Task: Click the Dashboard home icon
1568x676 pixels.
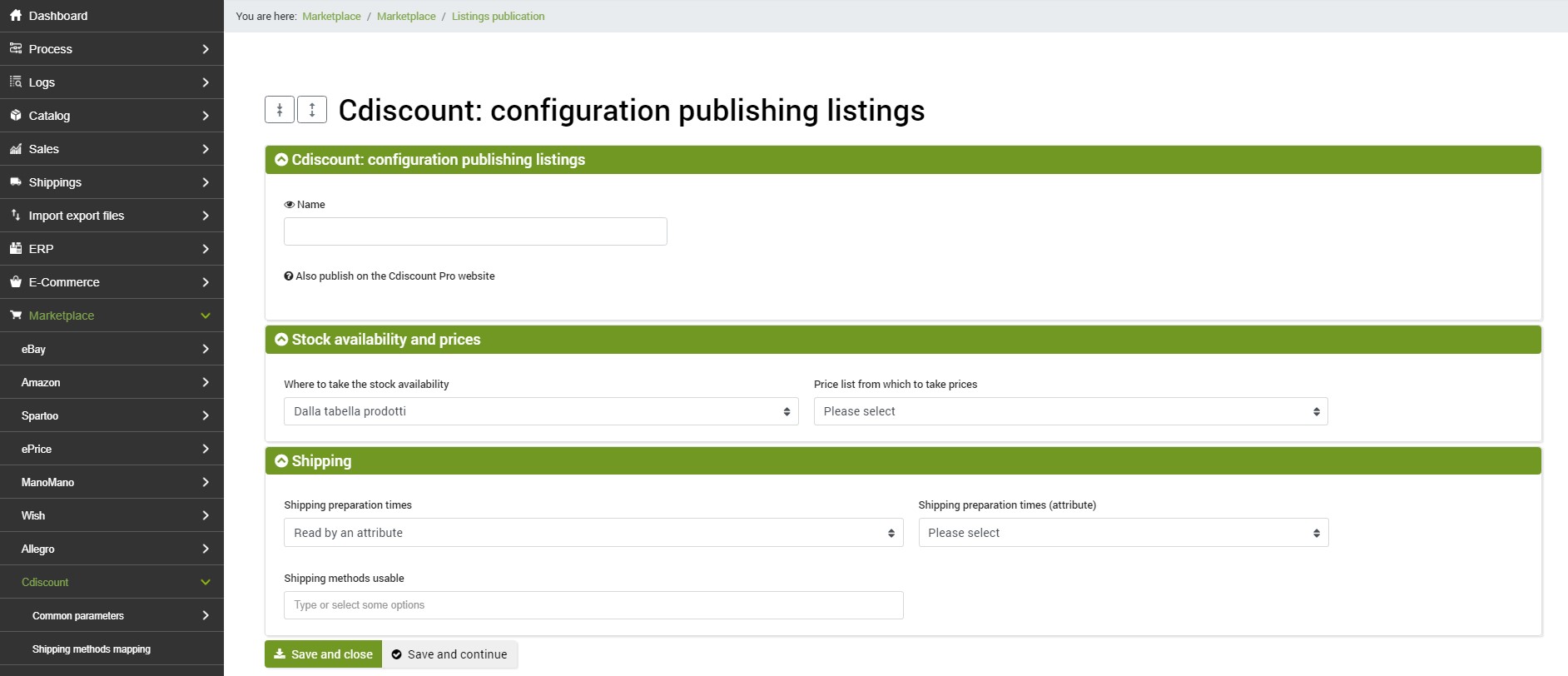Action: (x=16, y=16)
